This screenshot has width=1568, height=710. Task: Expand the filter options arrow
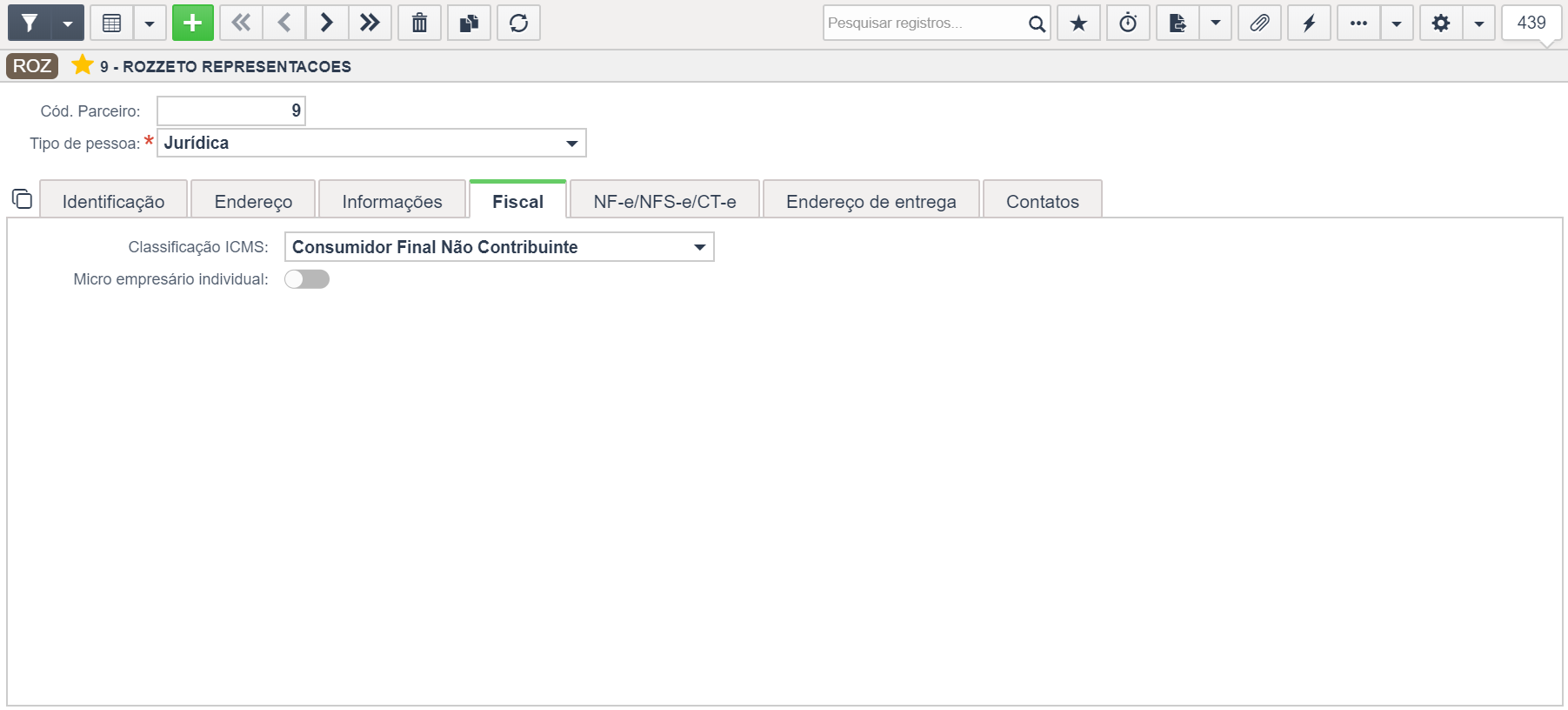tap(68, 23)
